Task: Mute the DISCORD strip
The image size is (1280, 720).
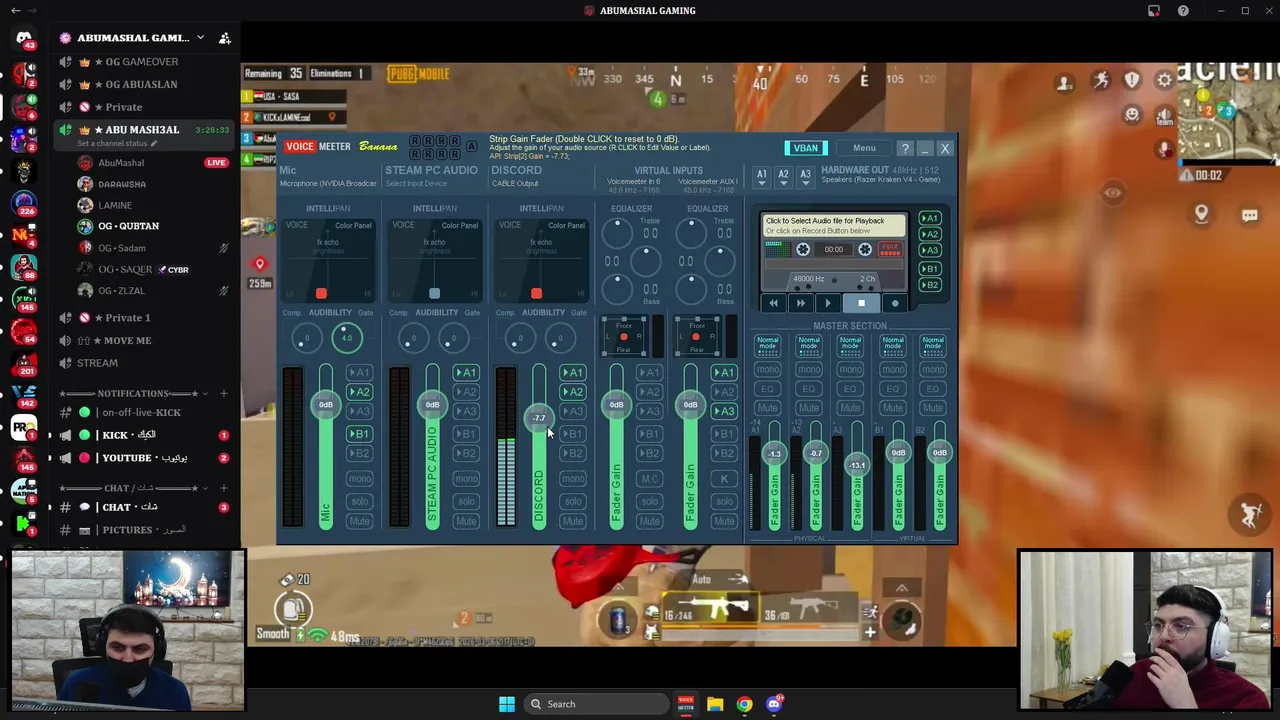Action: (x=573, y=521)
